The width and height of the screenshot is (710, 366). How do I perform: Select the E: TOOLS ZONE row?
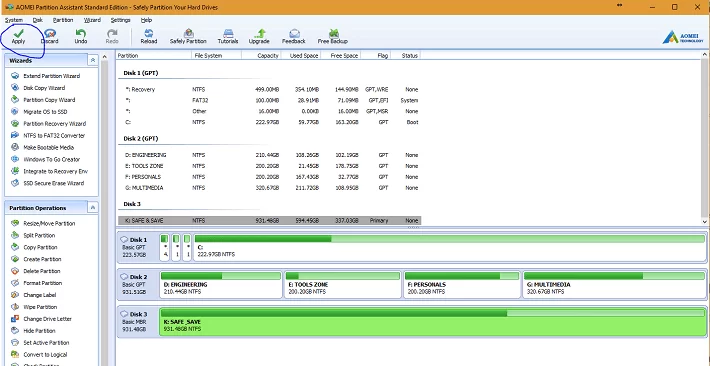(269, 166)
